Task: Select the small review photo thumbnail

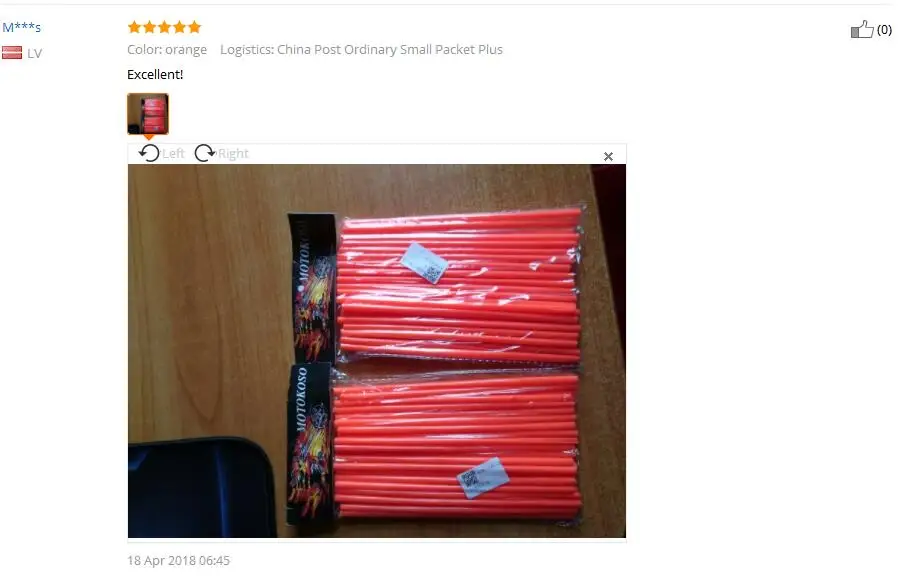Action: point(148,114)
